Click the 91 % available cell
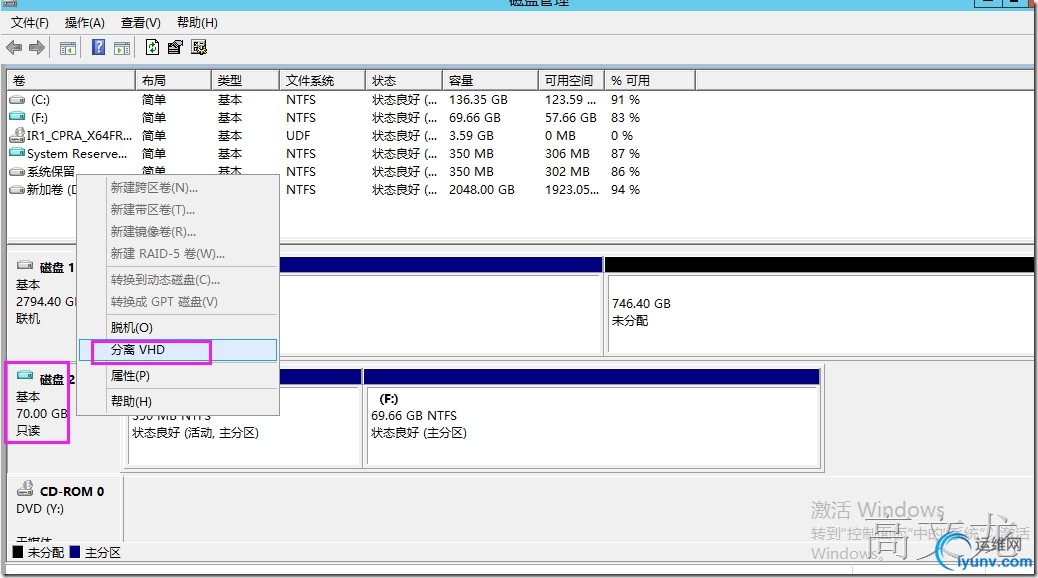This screenshot has width=1038, height=578. pos(625,99)
